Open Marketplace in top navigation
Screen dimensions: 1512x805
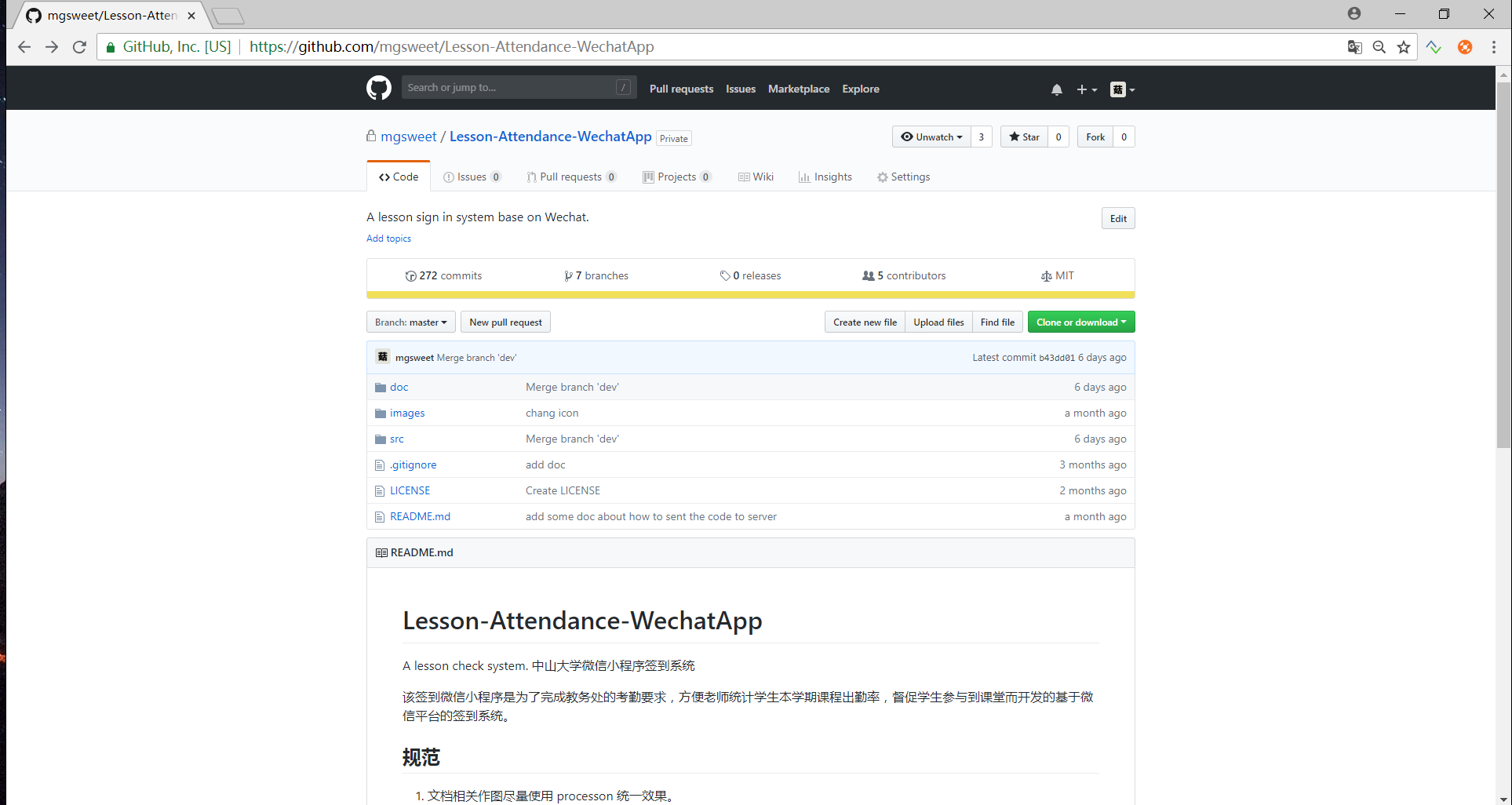(x=799, y=89)
